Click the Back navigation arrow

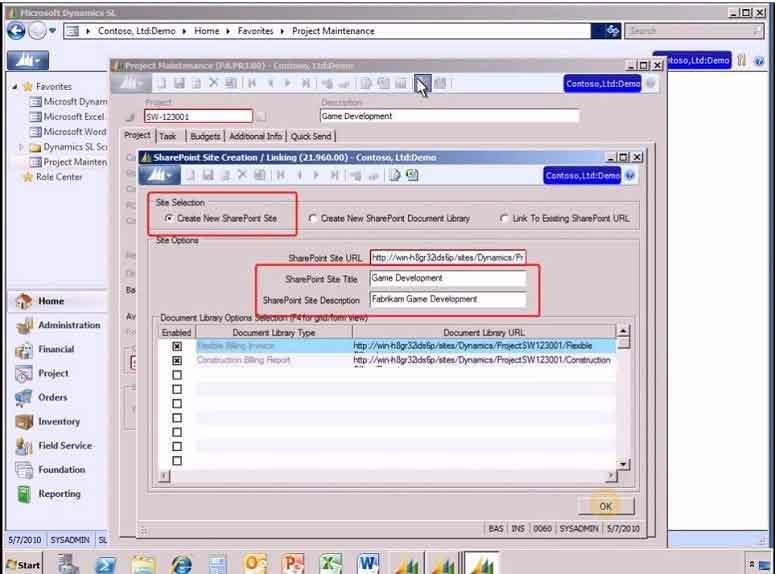click(x=16, y=31)
